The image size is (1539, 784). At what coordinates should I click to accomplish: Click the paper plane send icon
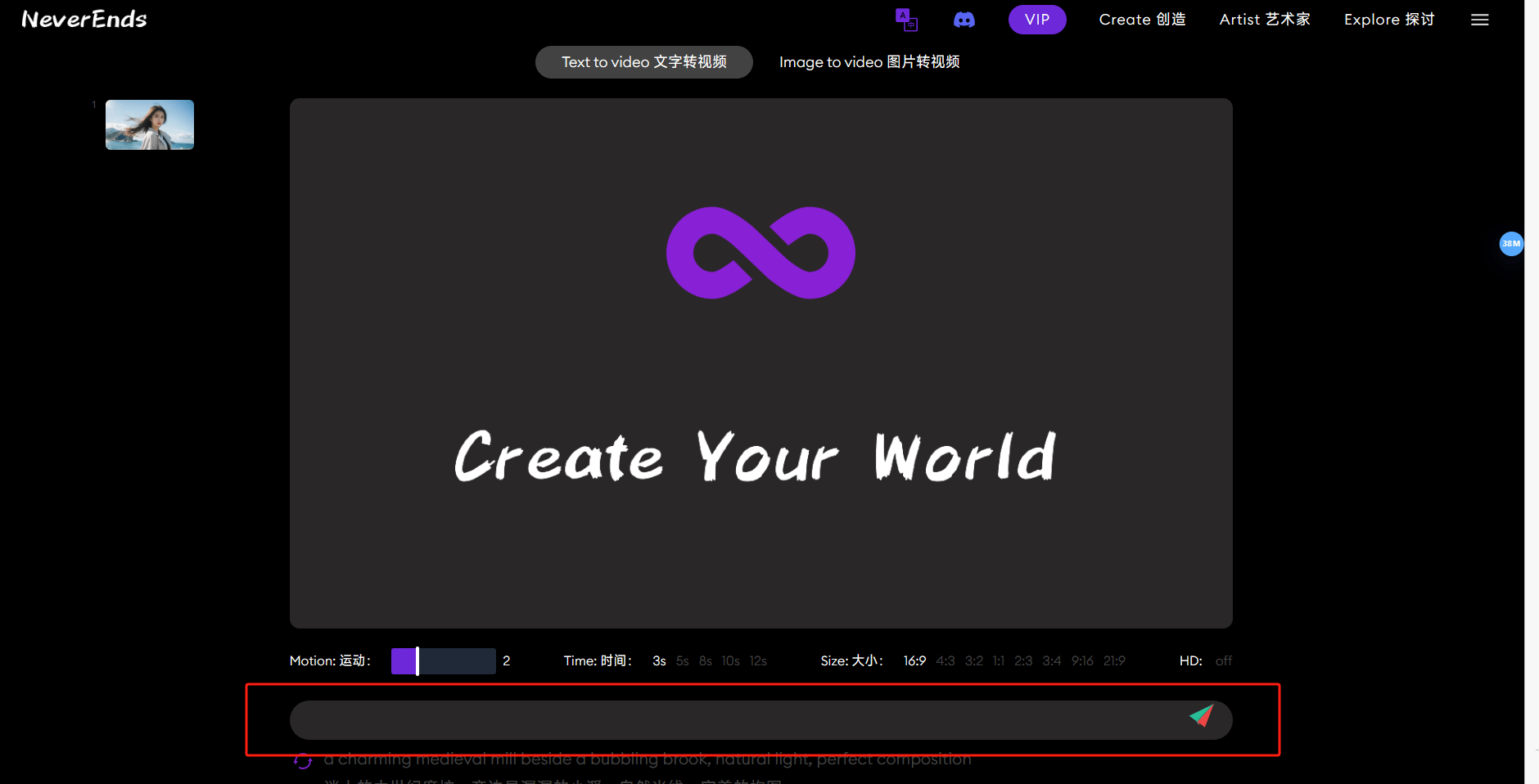click(x=1201, y=716)
